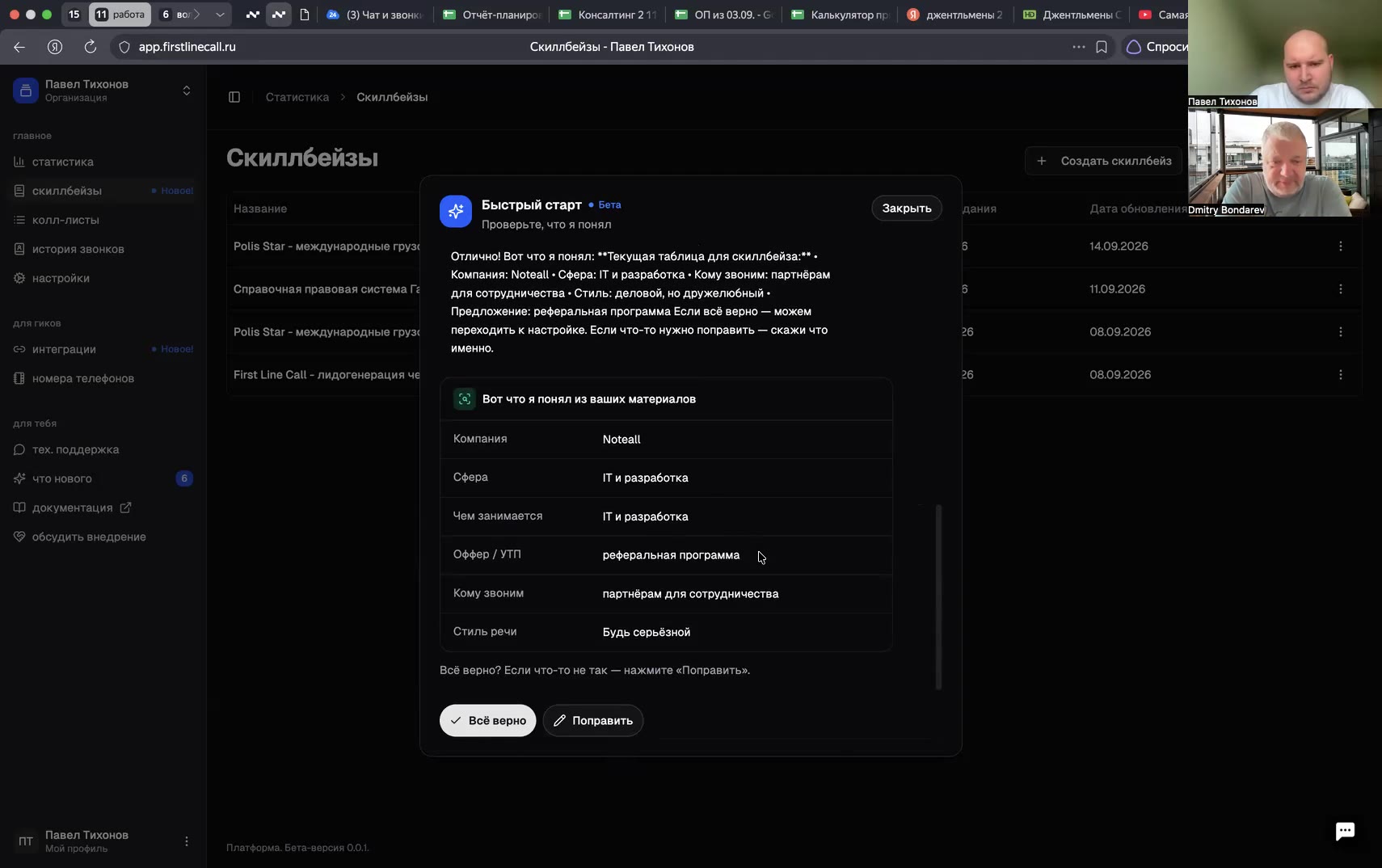Switch to Калькулятор browser tab

(841, 15)
